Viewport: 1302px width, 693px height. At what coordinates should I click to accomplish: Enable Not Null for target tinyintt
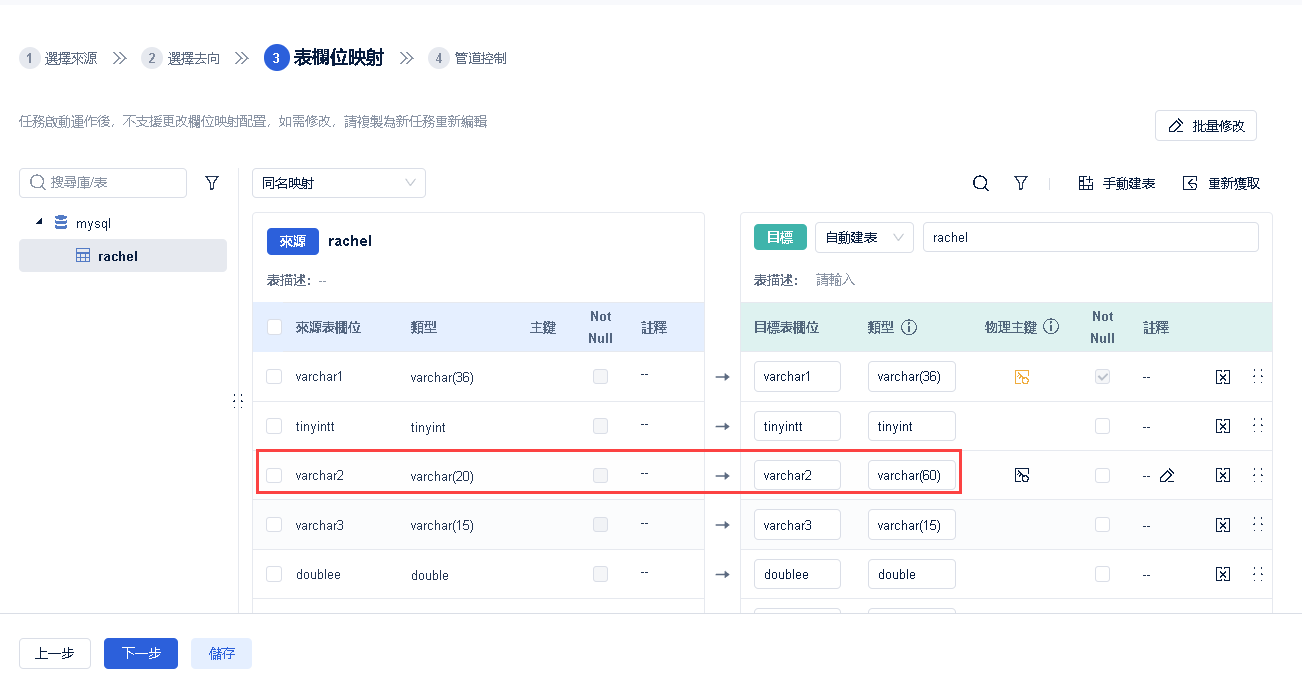(1102, 426)
